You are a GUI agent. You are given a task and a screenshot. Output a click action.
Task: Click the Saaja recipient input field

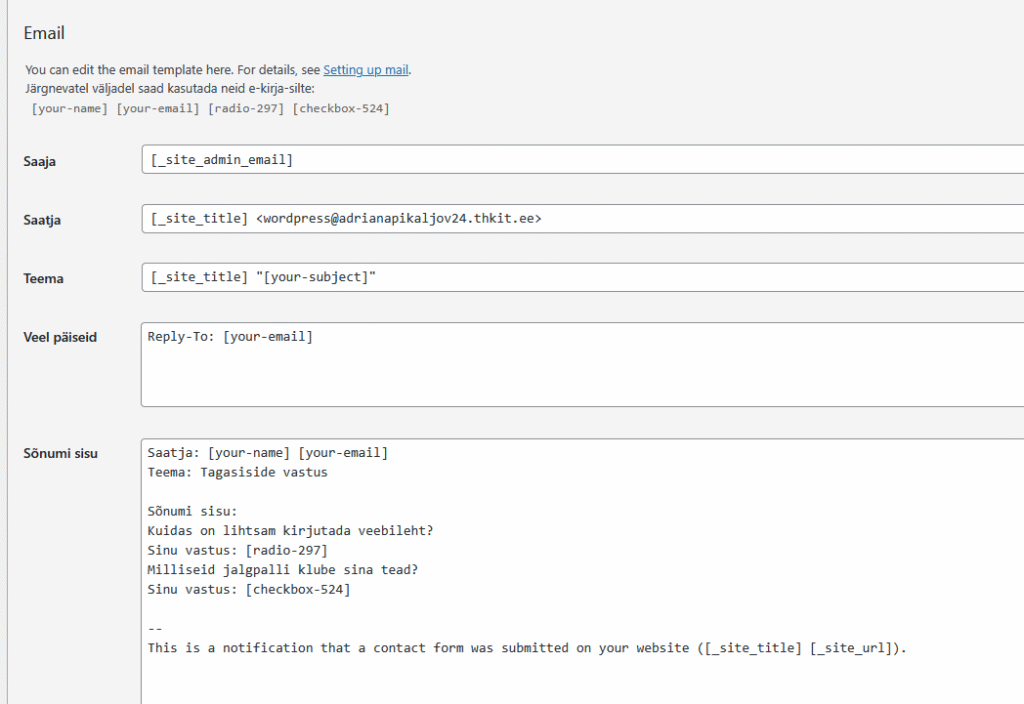pyautogui.click(x=582, y=160)
